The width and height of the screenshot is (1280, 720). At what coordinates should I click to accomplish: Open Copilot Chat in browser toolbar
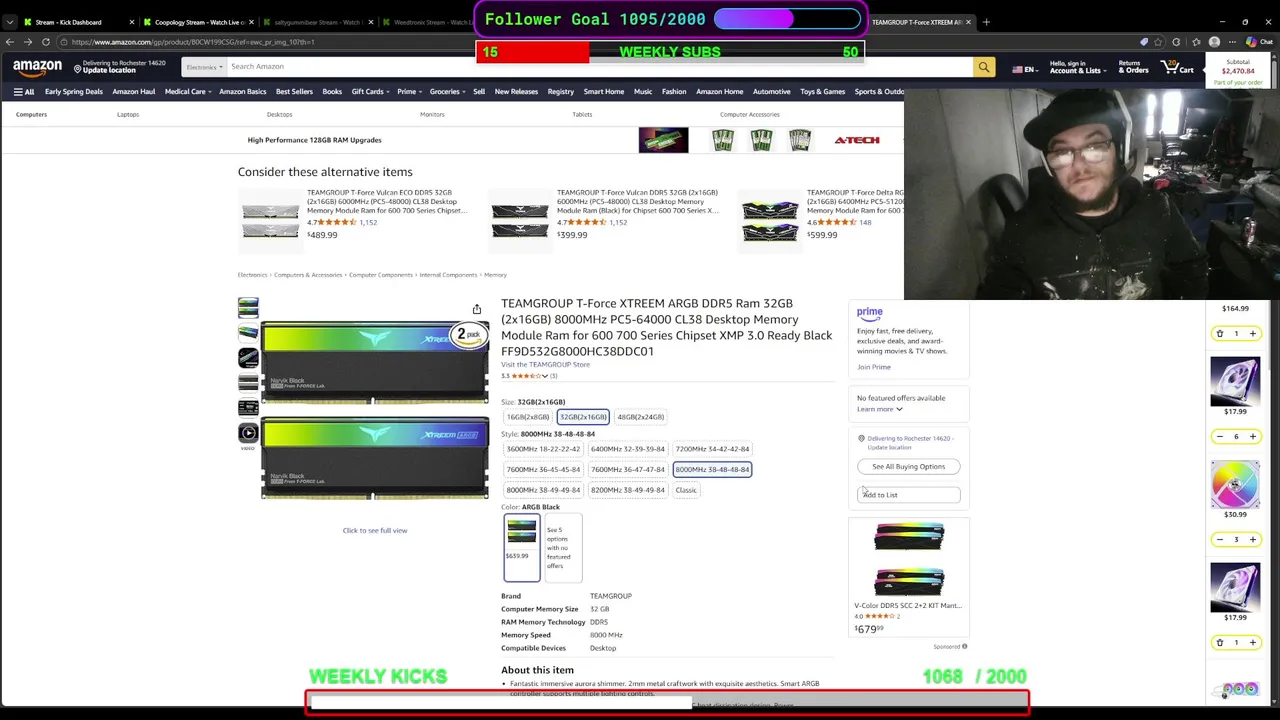pos(1258,42)
